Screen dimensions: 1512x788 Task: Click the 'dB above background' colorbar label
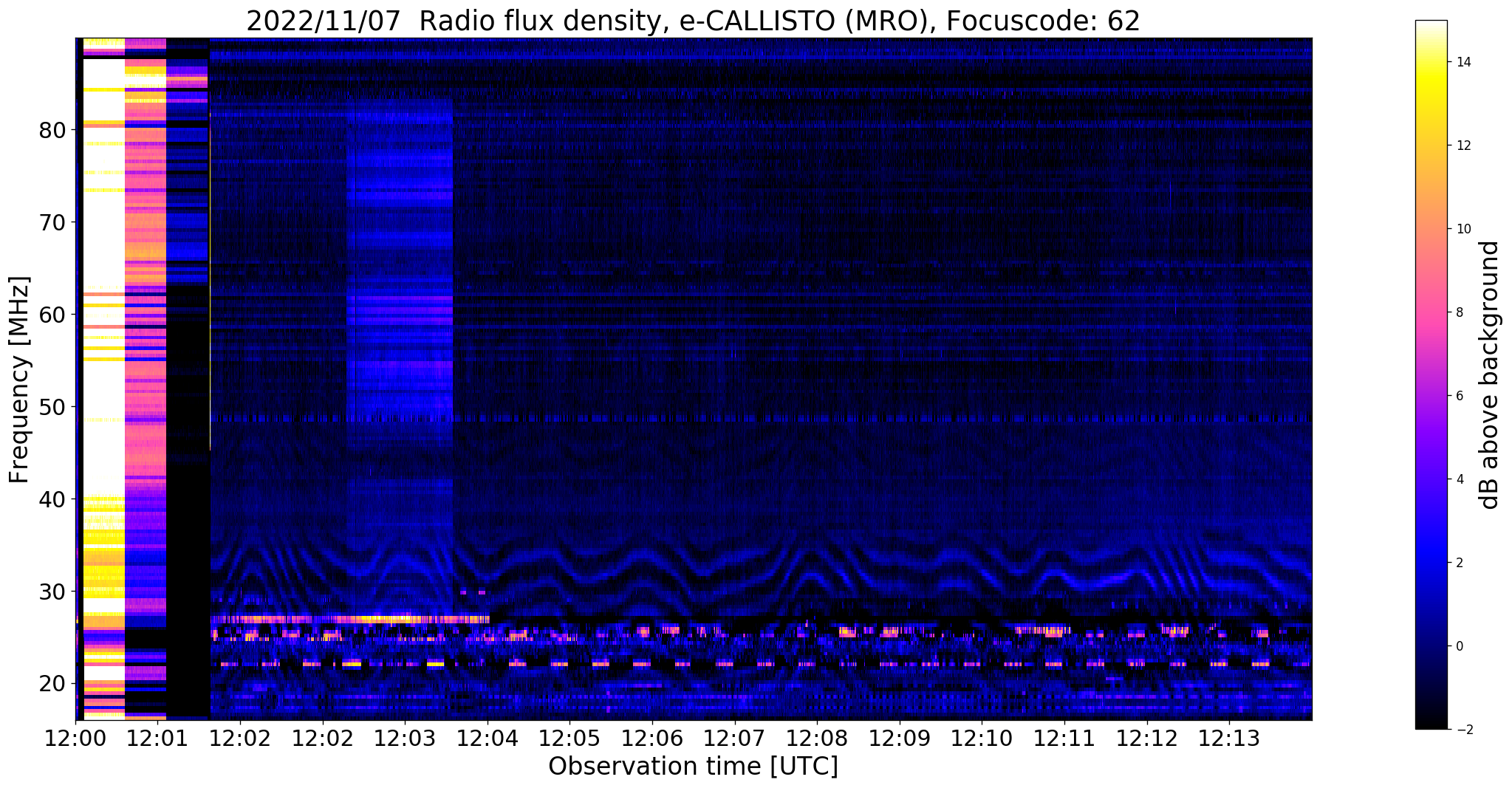[1489, 374]
